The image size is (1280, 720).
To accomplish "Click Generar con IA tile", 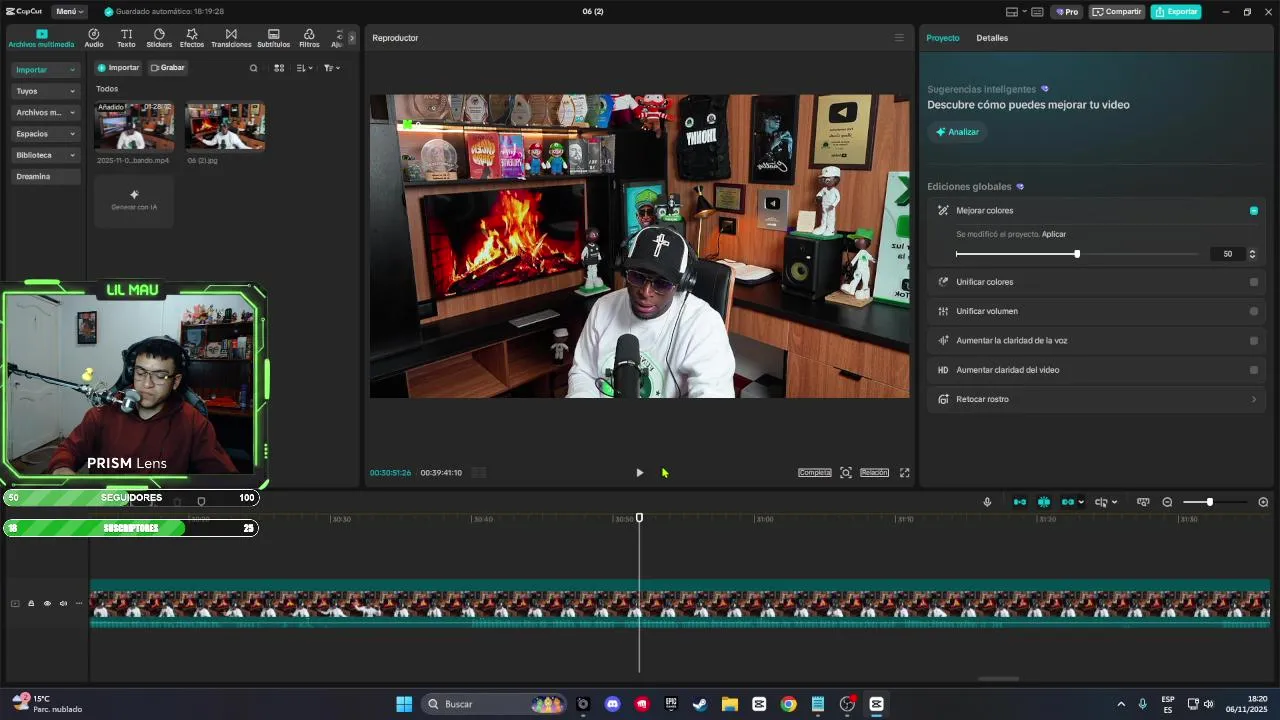I will (x=134, y=200).
